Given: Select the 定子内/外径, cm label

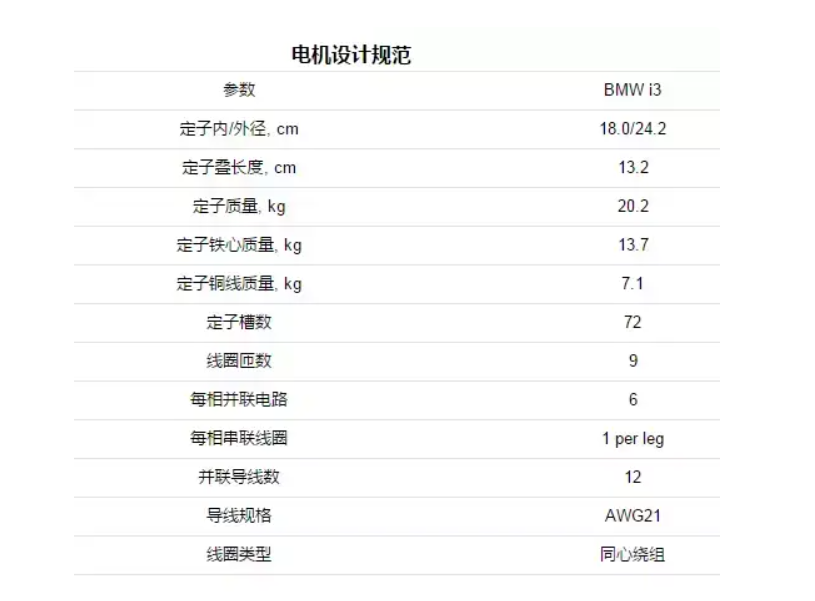Looking at the screenshot, I should click(239, 129).
